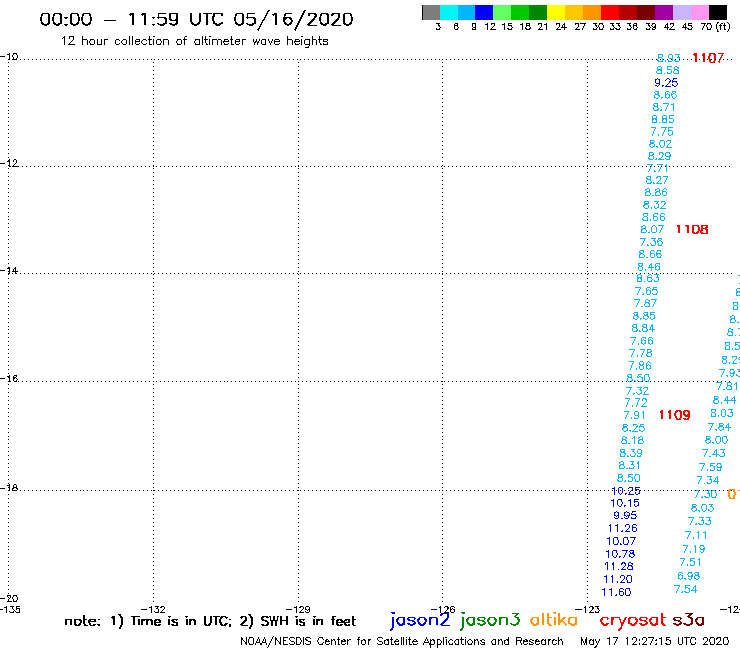Click the dark blue 11.60 reading
The image size is (740, 650).
616,592
